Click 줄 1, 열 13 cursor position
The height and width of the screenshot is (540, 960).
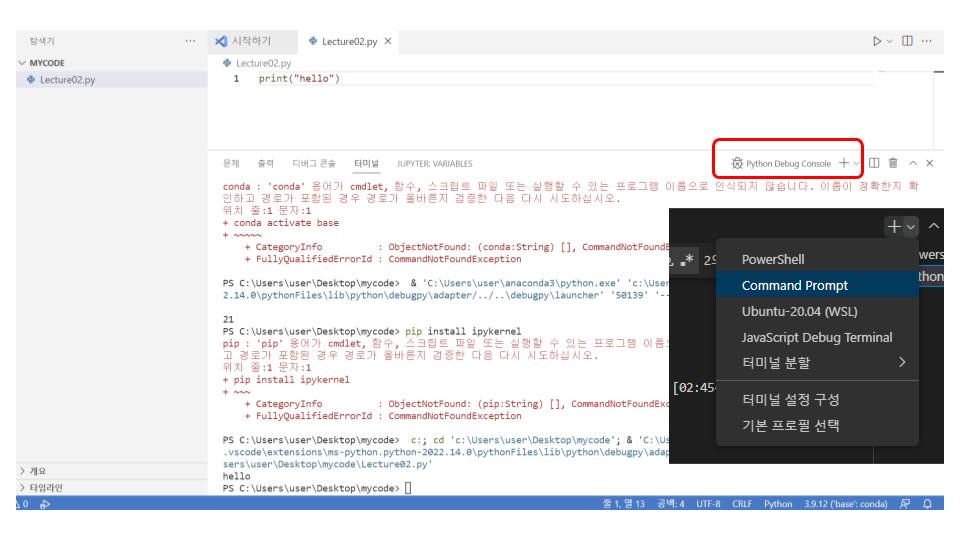point(623,504)
